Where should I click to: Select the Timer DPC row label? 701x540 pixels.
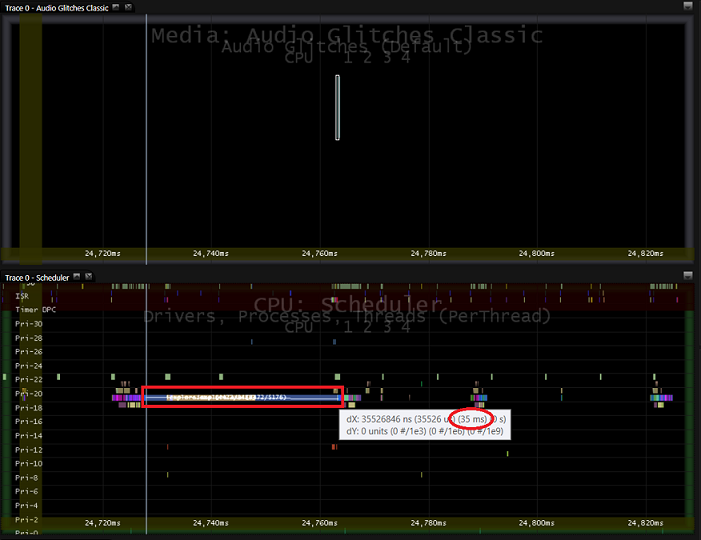coord(36,310)
